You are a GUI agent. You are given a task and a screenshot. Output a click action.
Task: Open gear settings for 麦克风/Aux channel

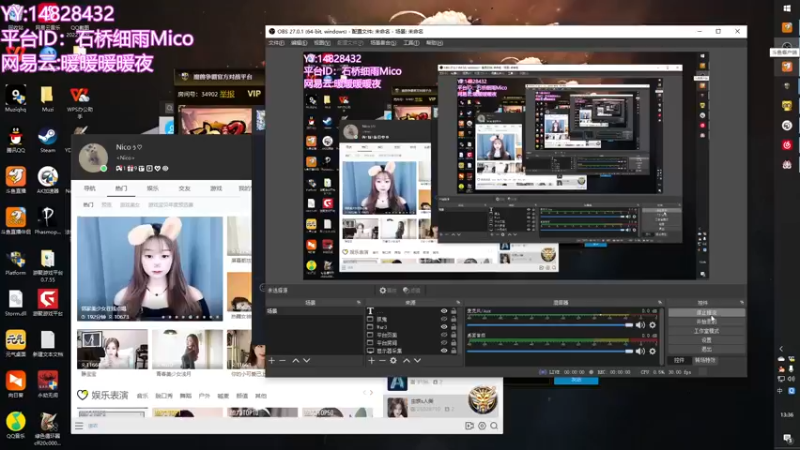[x=652, y=325]
